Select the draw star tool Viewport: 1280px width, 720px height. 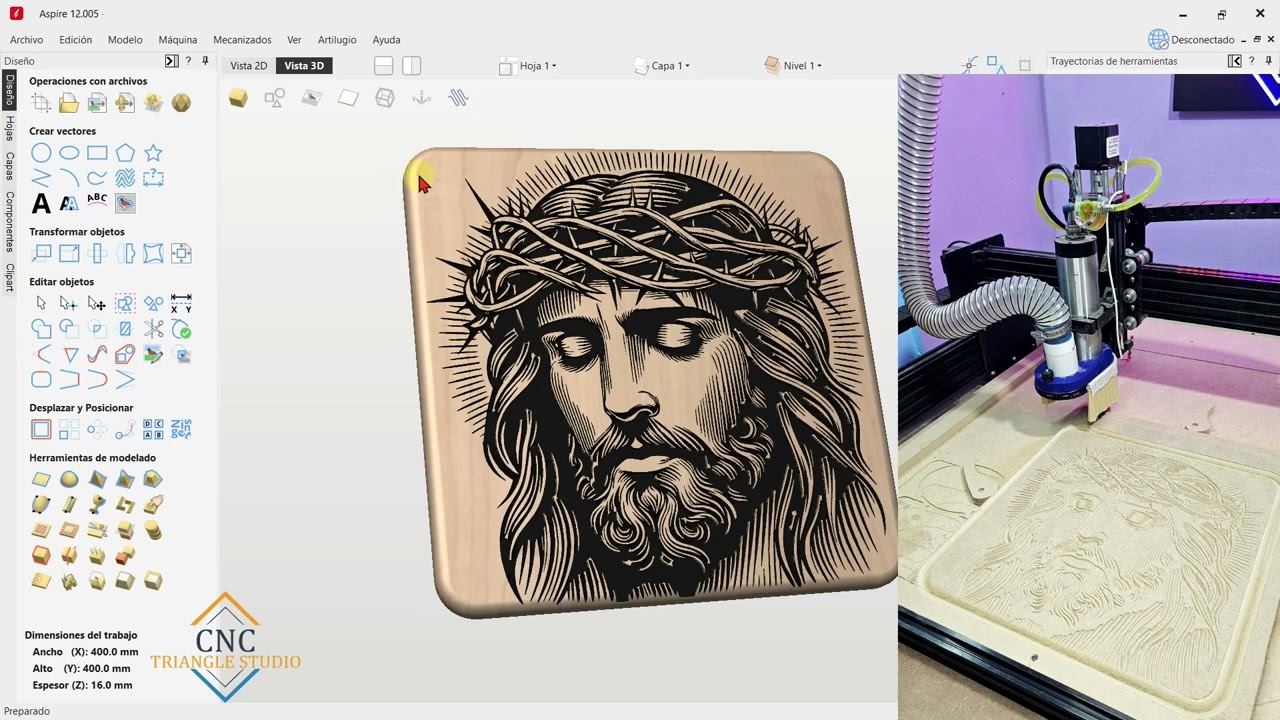point(153,153)
